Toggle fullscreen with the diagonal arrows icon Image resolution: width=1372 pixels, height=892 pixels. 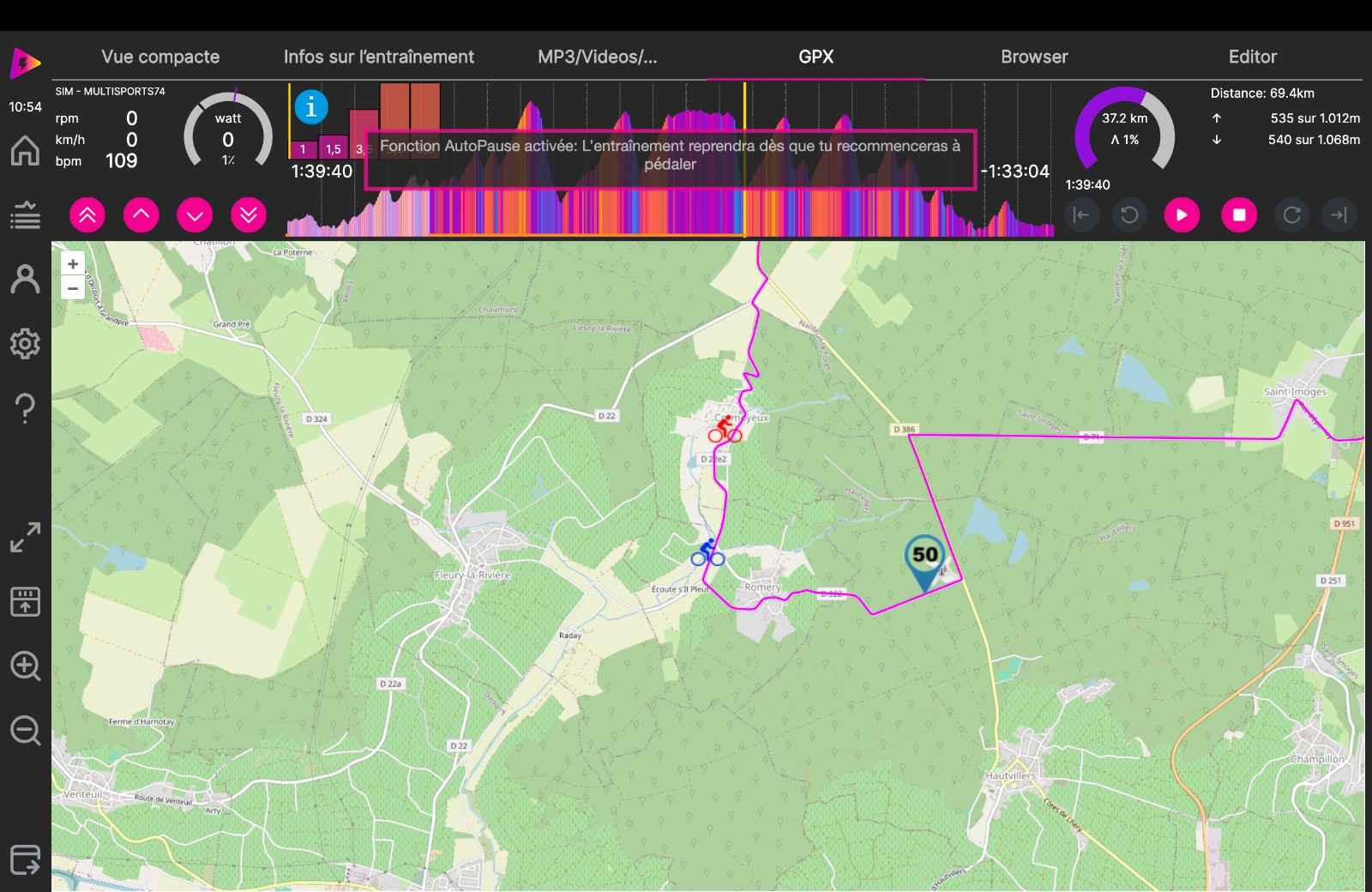click(x=25, y=538)
